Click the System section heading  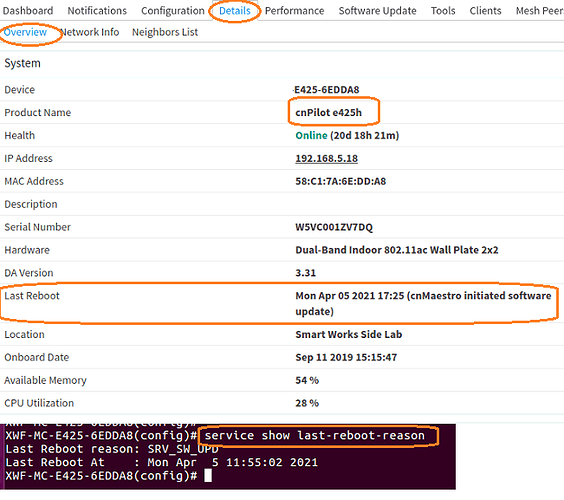[x=22, y=64]
